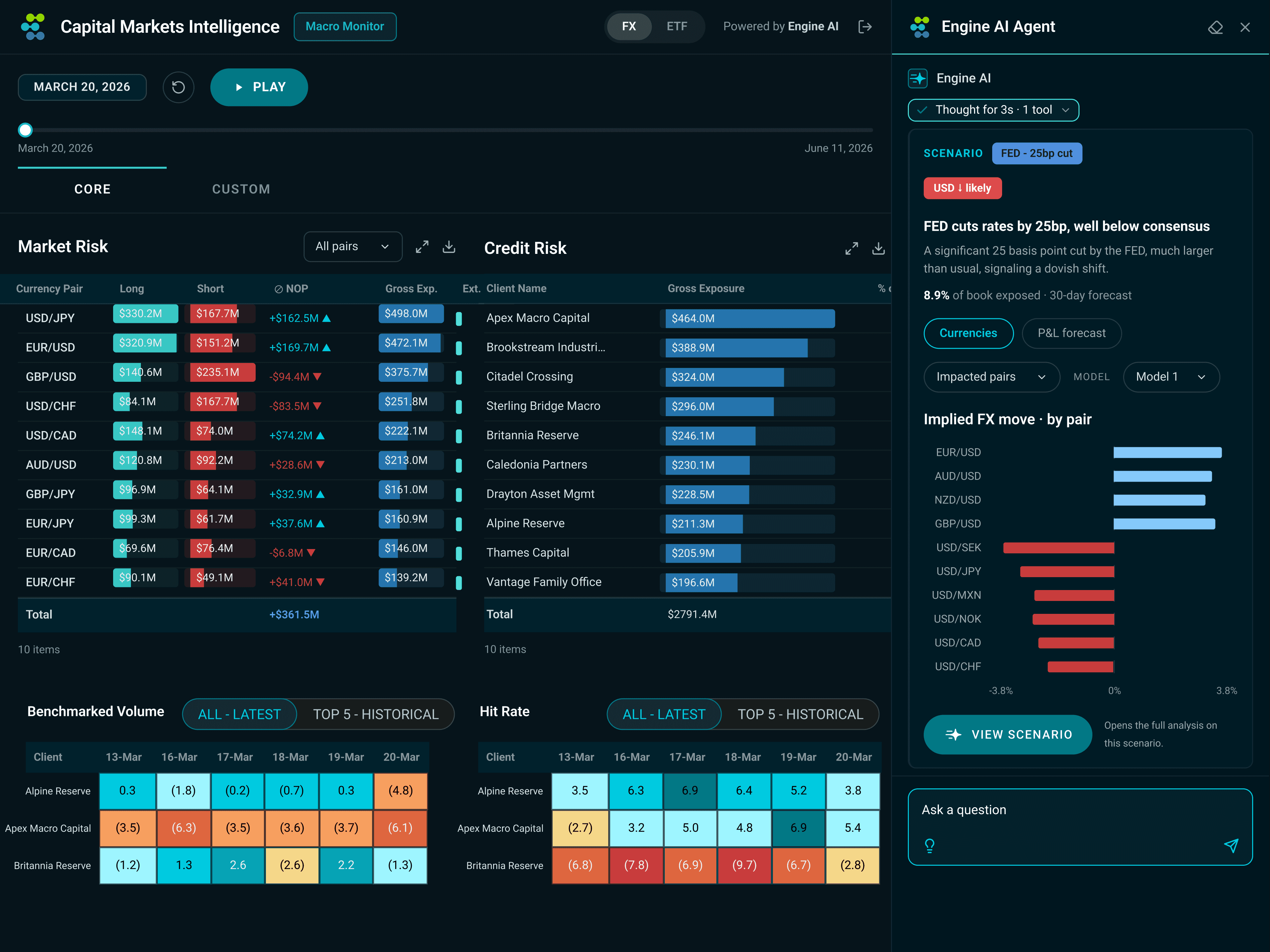The width and height of the screenshot is (1270, 952).
Task: Click the Apex Macro Capital exposure bar
Action: [x=750, y=319]
